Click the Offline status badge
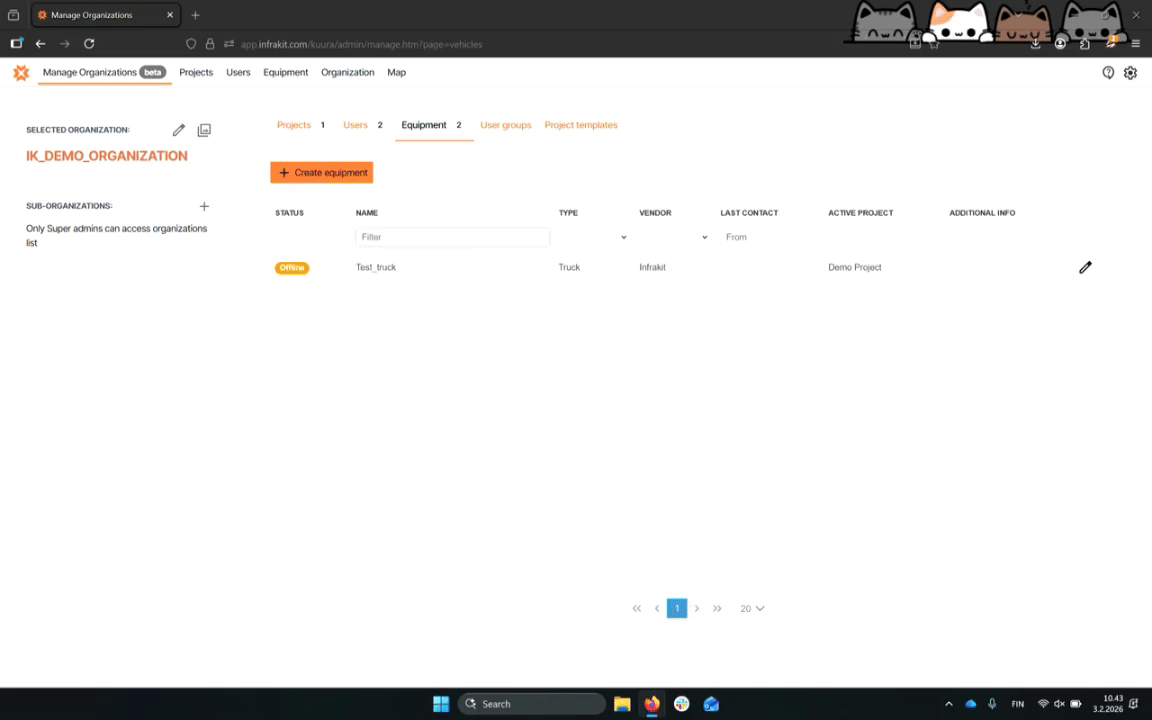This screenshot has width=1152, height=720. click(x=292, y=267)
